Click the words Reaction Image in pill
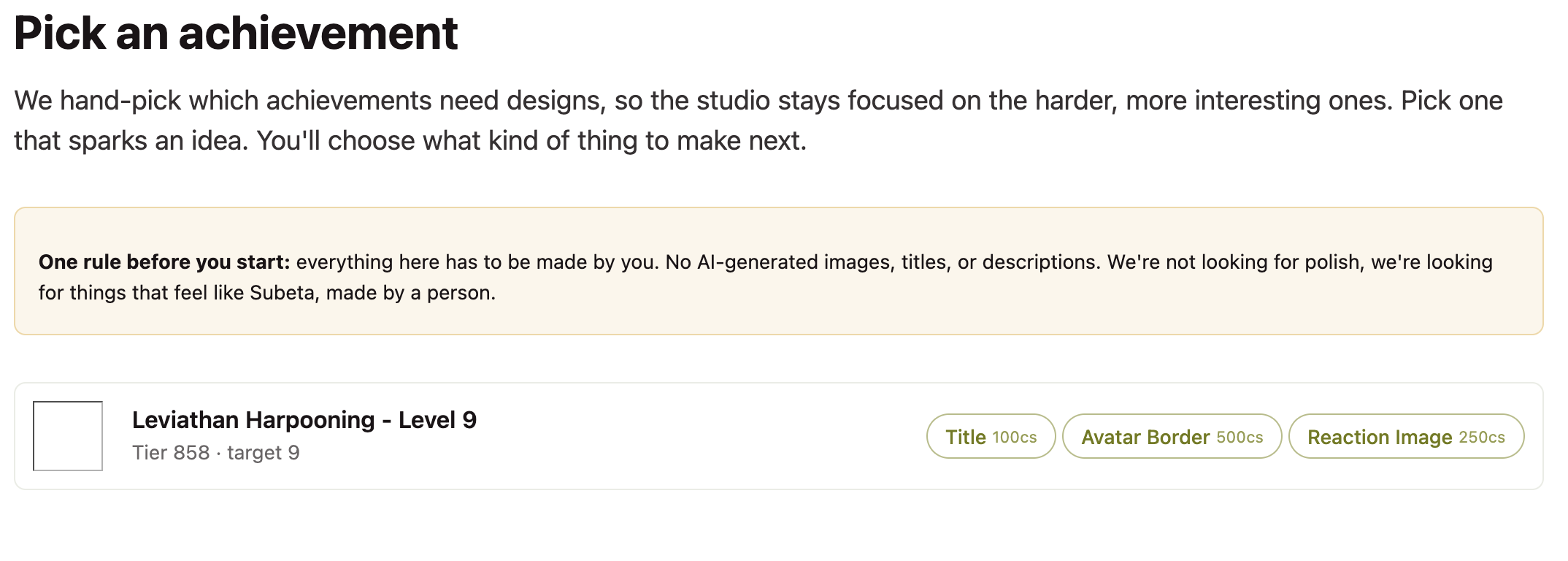1568x561 pixels. tap(1380, 437)
